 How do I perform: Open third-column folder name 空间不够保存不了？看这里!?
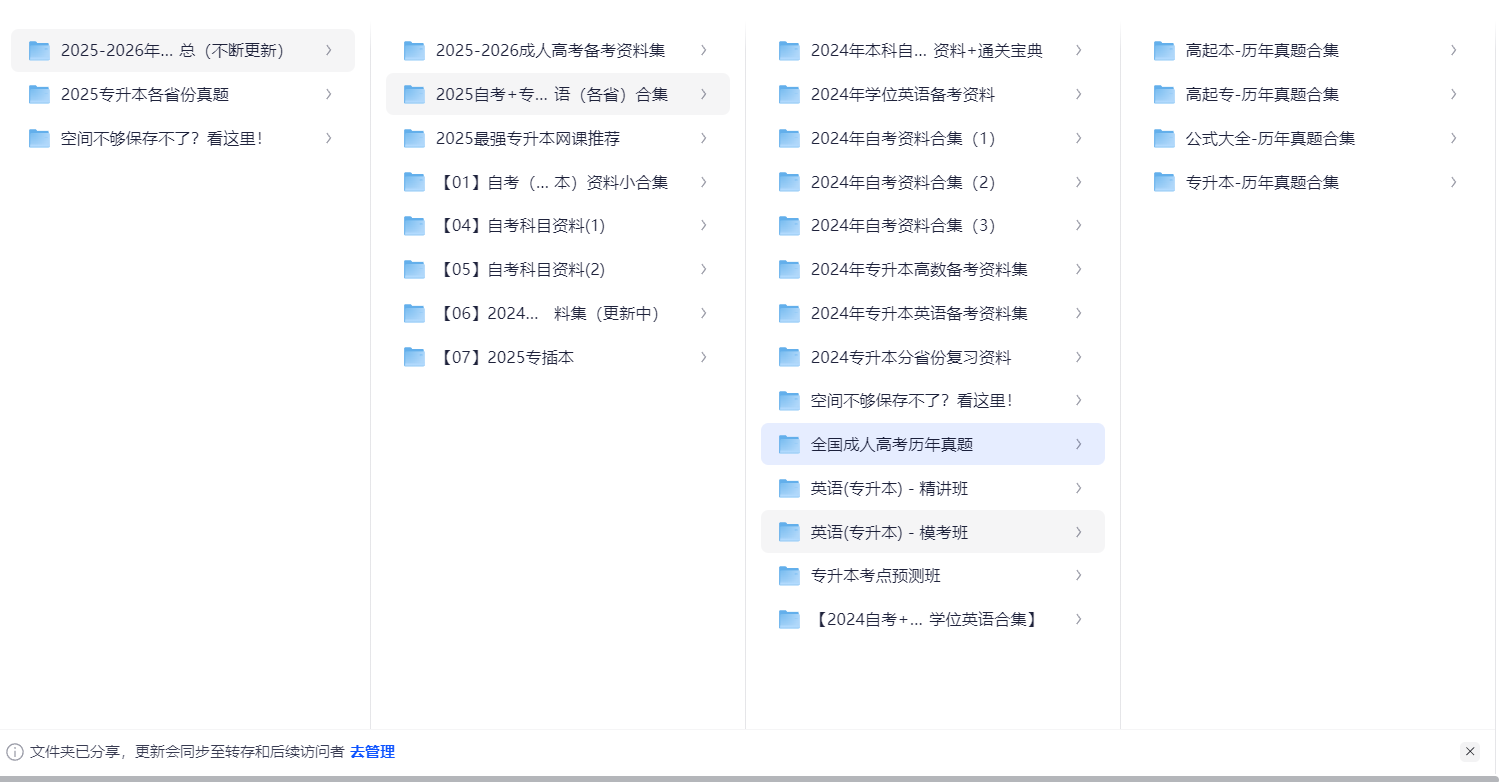[x=912, y=401]
